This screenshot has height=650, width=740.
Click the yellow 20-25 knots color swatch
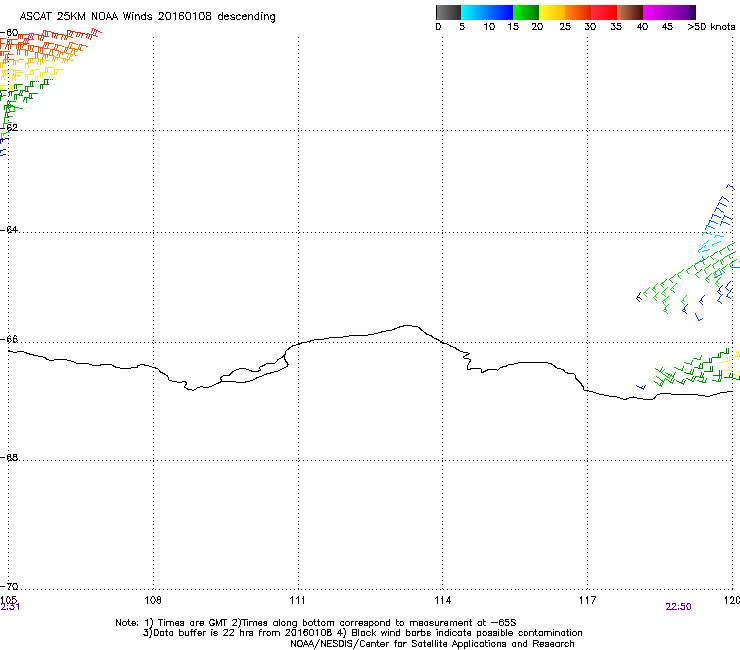[x=552, y=12]
